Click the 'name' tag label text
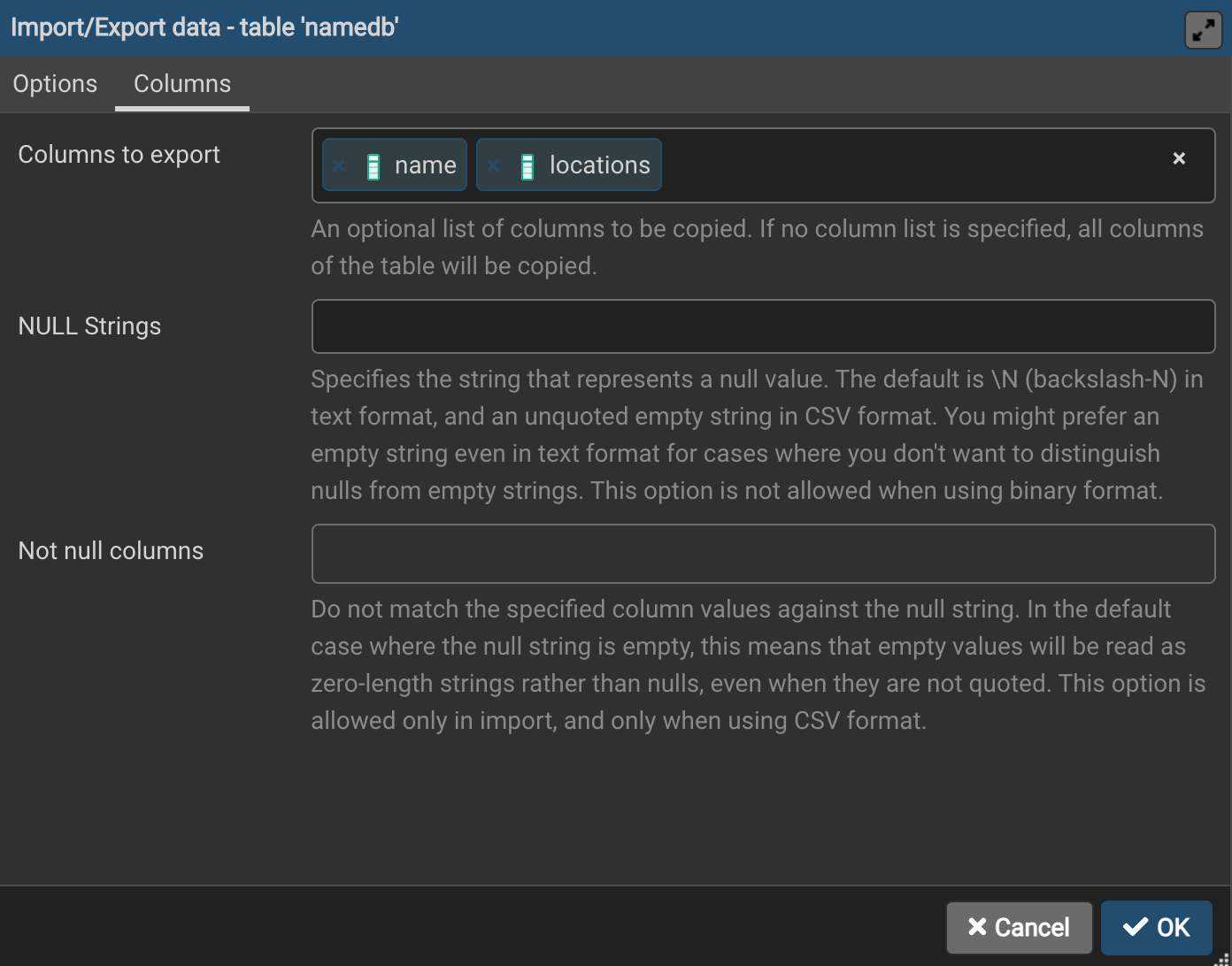1232x966 pixels. [425, 165]
